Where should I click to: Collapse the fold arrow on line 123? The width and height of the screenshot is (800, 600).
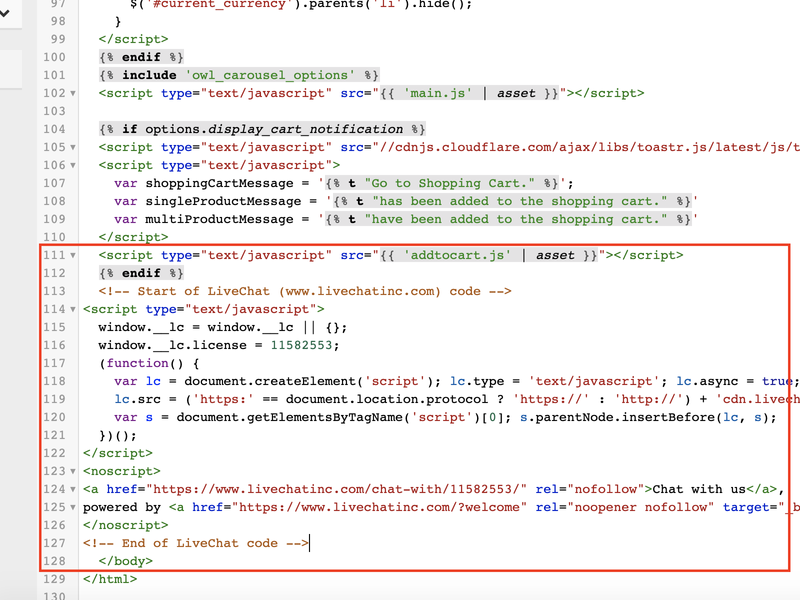[72, 471]
